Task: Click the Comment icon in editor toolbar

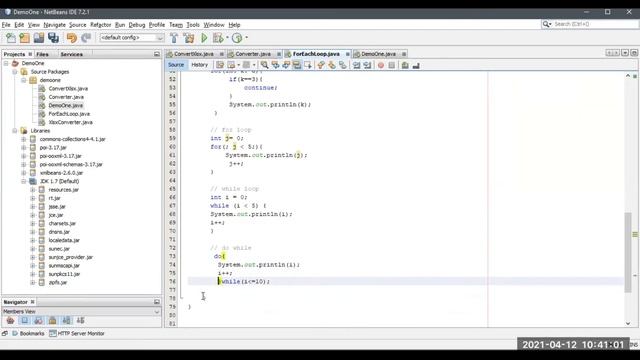Action: [405, 65]
